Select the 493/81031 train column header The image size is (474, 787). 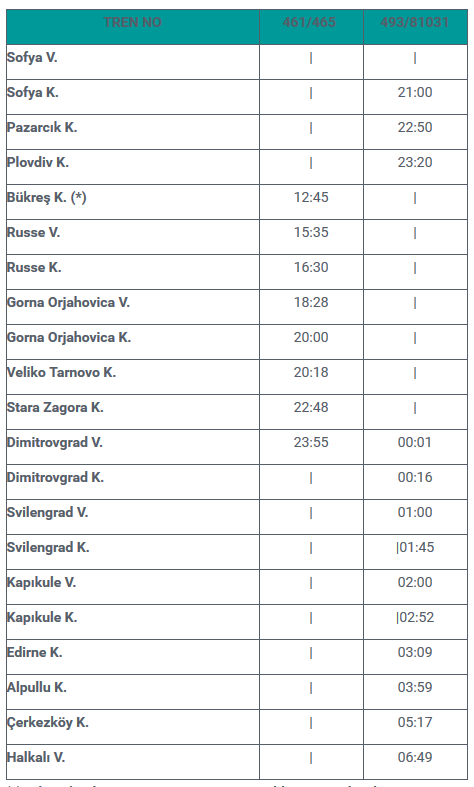click(x=415, y=22)
